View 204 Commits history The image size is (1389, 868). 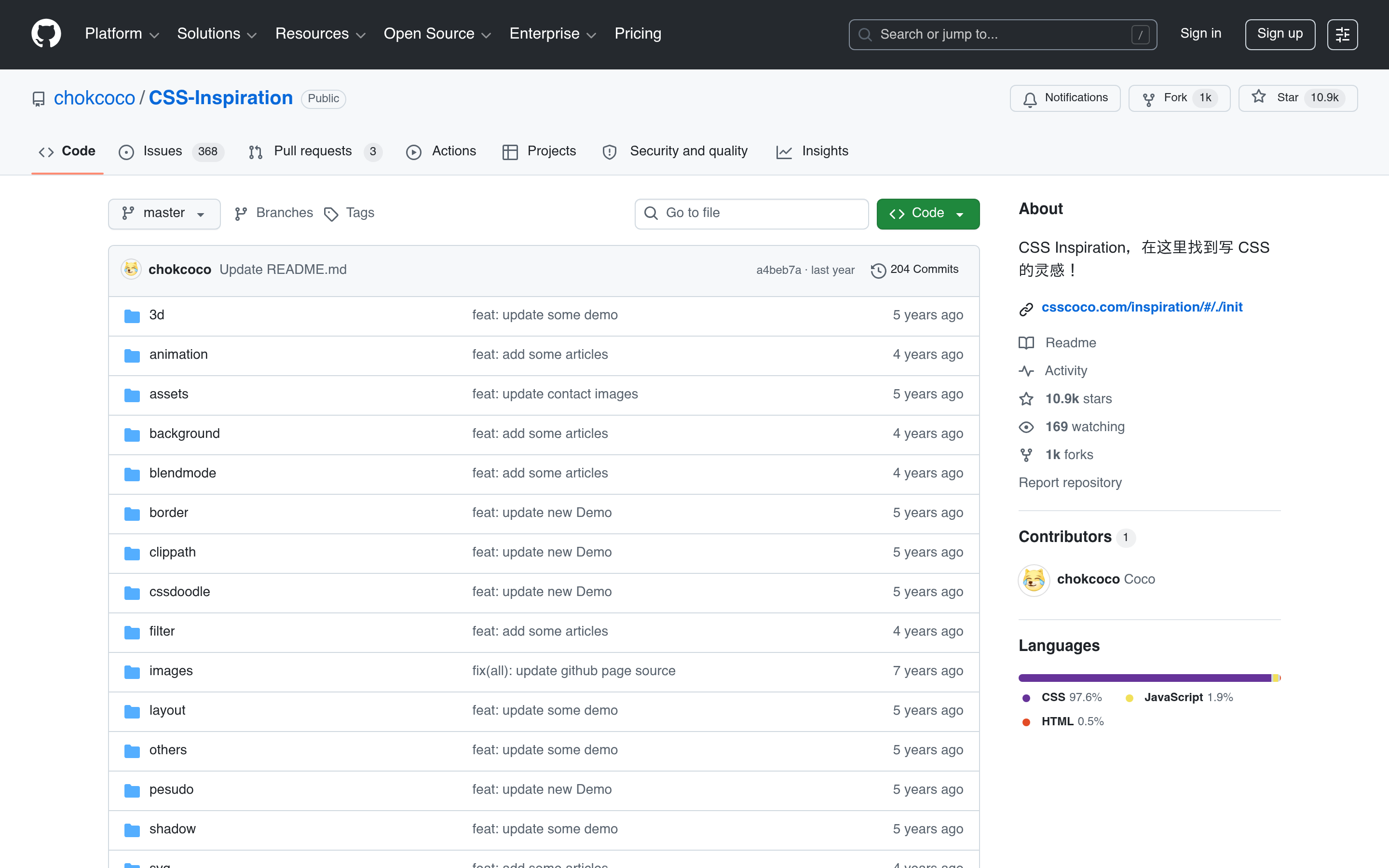click(x=915, y=270)
